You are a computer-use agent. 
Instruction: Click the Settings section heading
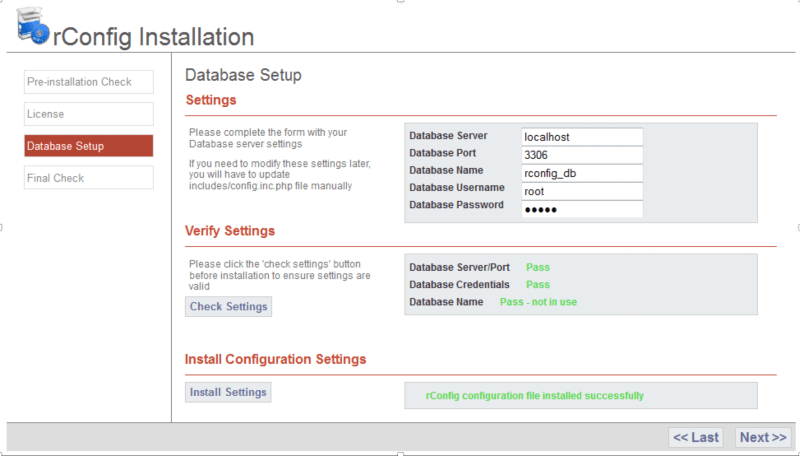[x=211, y=100]
